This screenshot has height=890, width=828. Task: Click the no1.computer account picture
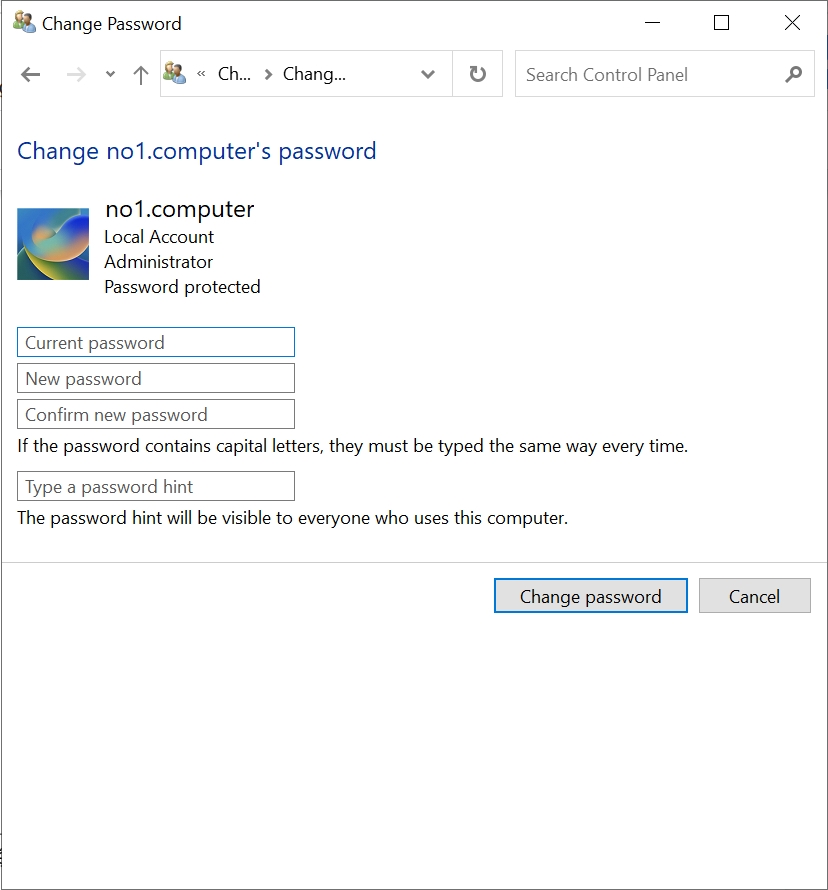(x=53, y=244)
